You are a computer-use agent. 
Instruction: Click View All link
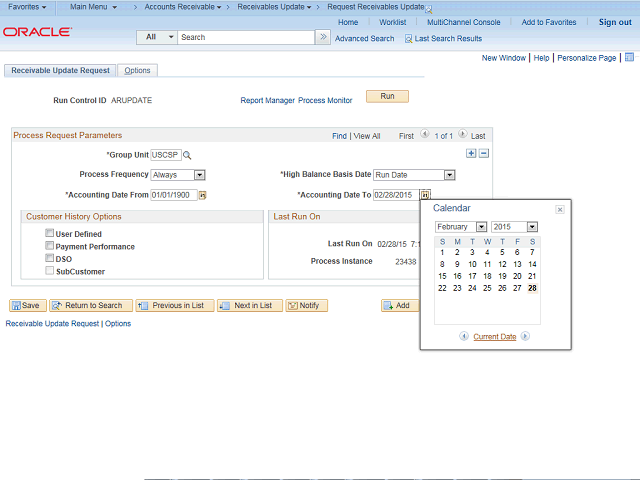(x=367, y=136)
